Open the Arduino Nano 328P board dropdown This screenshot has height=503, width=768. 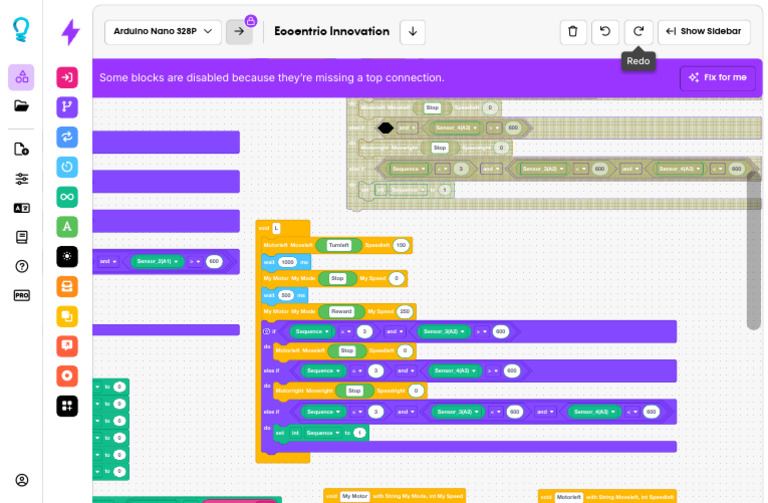tap(163, 32)
